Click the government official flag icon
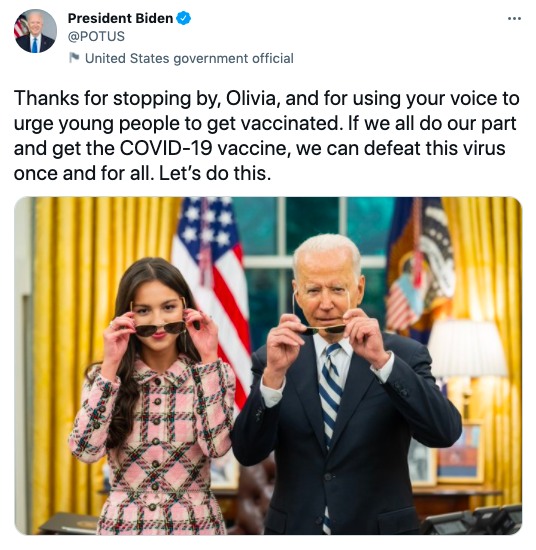Image resolution: width=536 pixels, height=550 pixels. [x=74, y=58]
